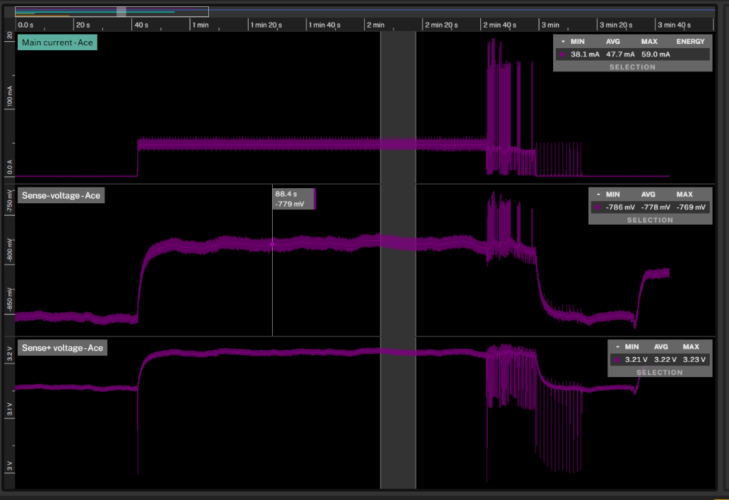Click the overview minimap viewport handle
Image resolution: width=729 pixels, height=500 pixels.
click(121, 11)
